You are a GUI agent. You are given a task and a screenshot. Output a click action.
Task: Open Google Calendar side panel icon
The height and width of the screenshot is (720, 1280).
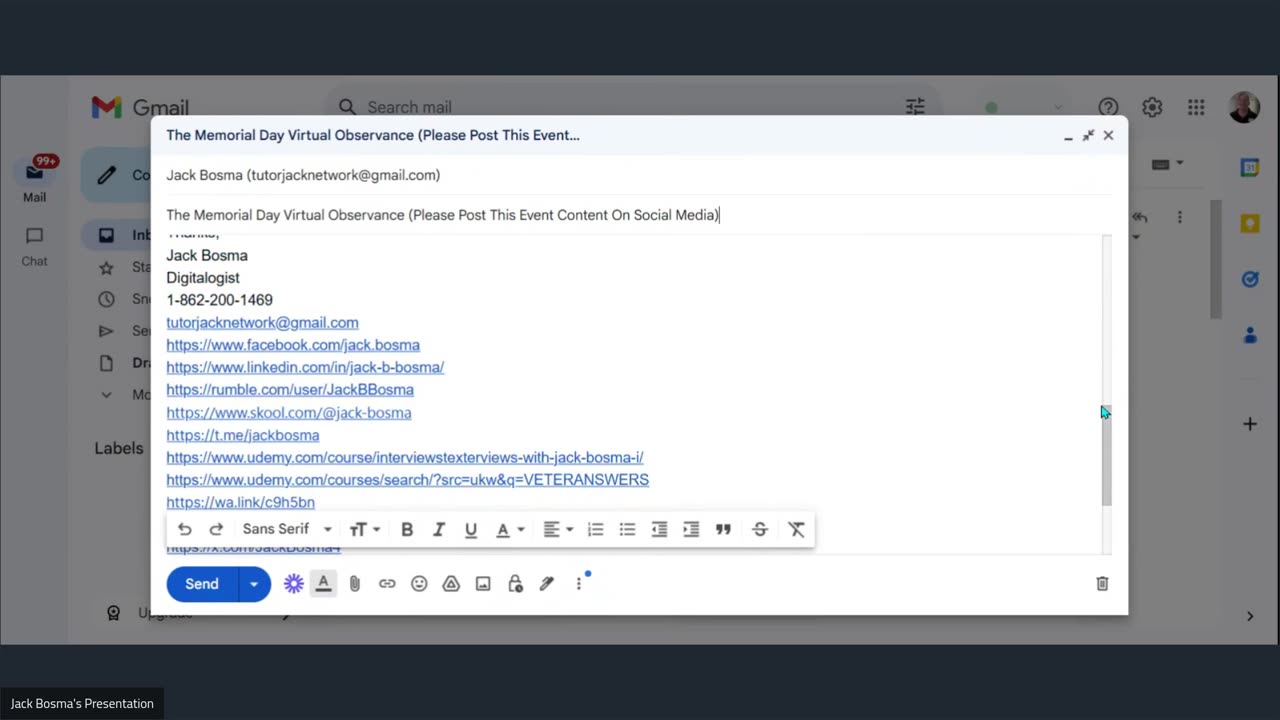(1250, 168)
